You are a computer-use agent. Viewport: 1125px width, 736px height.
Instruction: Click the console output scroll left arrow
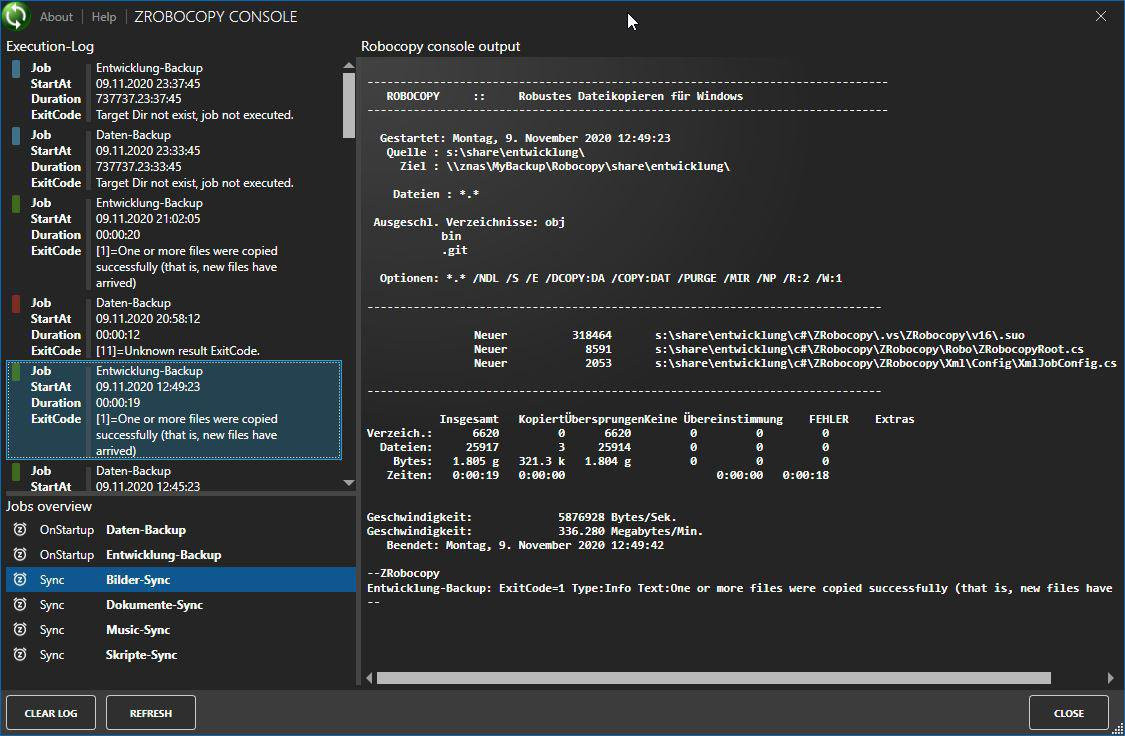[x=369, y=678]
